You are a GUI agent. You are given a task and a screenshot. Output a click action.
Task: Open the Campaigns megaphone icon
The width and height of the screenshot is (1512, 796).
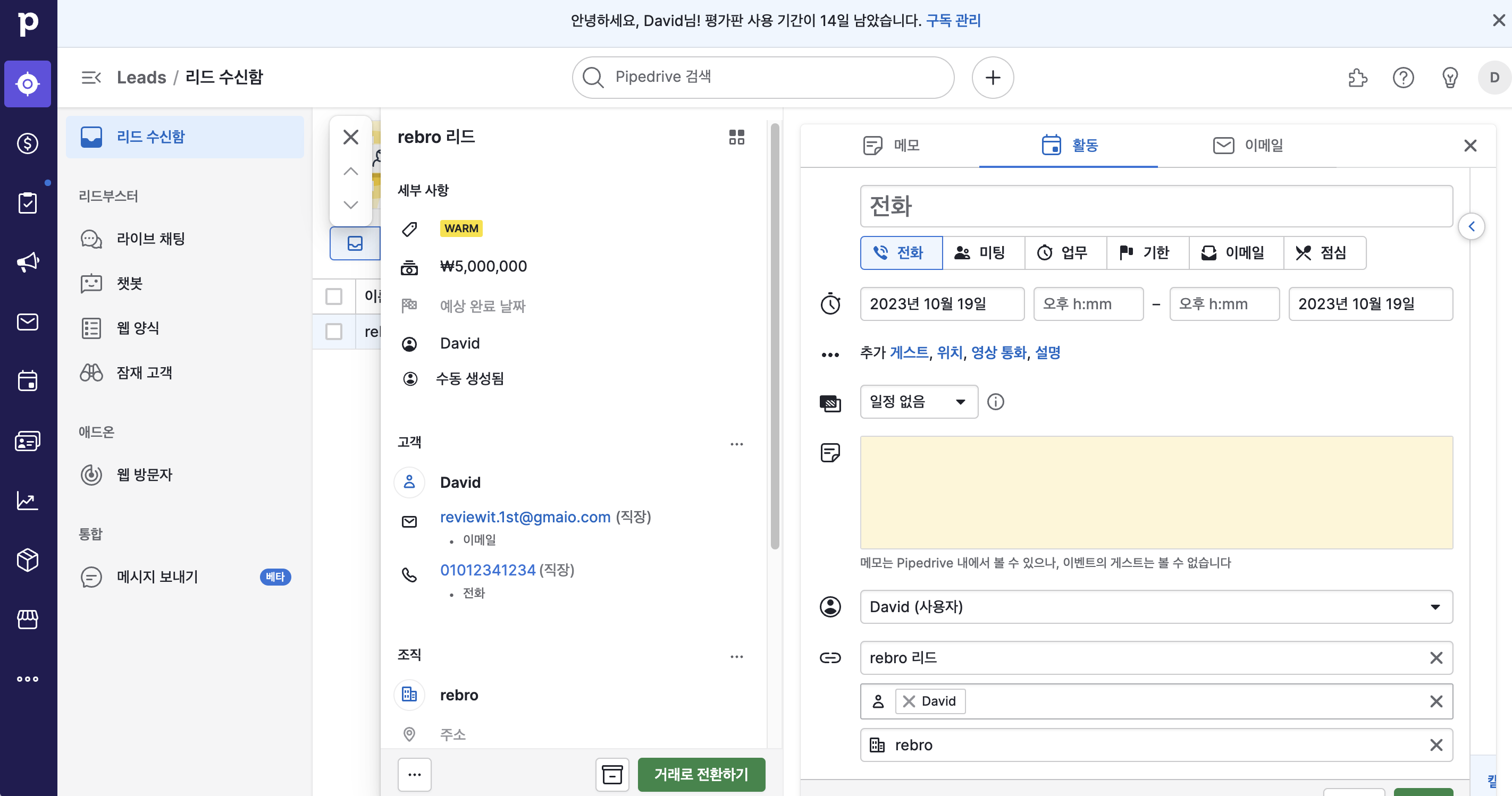(x=28, y=261)
